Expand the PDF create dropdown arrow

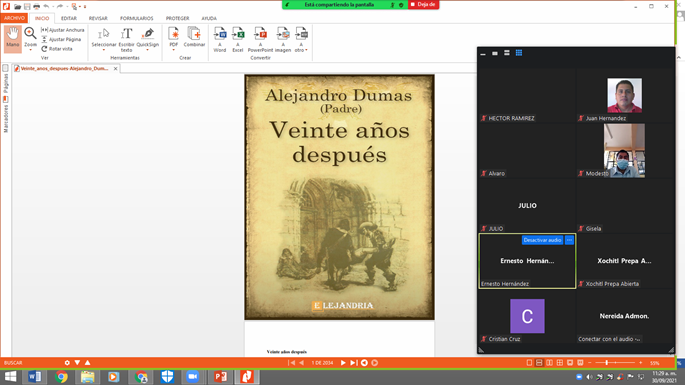[173, 50]
